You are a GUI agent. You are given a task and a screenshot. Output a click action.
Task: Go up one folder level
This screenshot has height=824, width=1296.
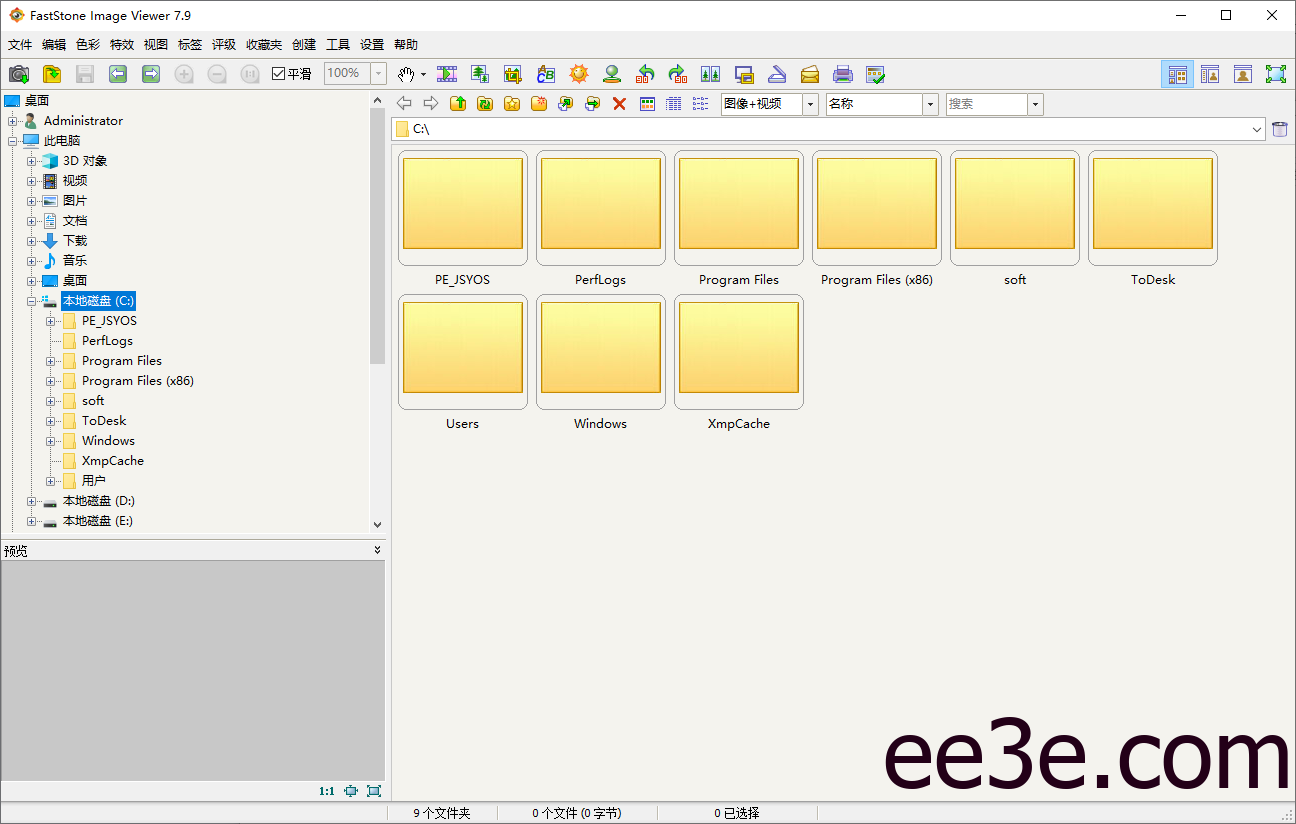(x=458, y=103)
